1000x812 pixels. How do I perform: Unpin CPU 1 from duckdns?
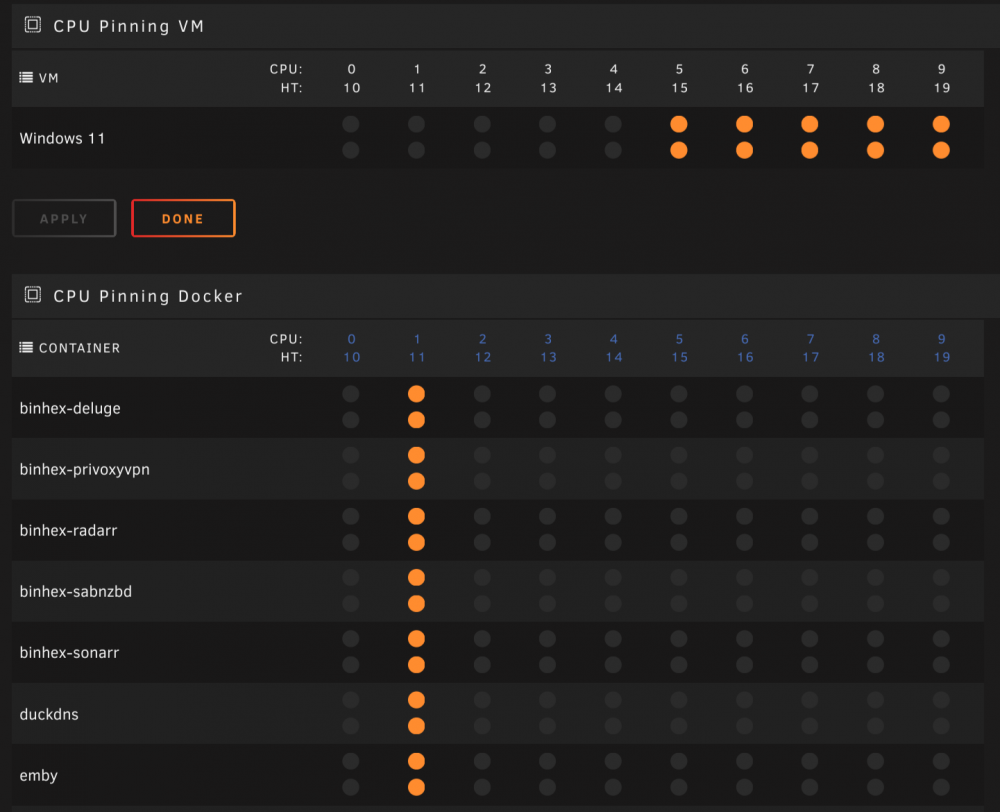416,700
